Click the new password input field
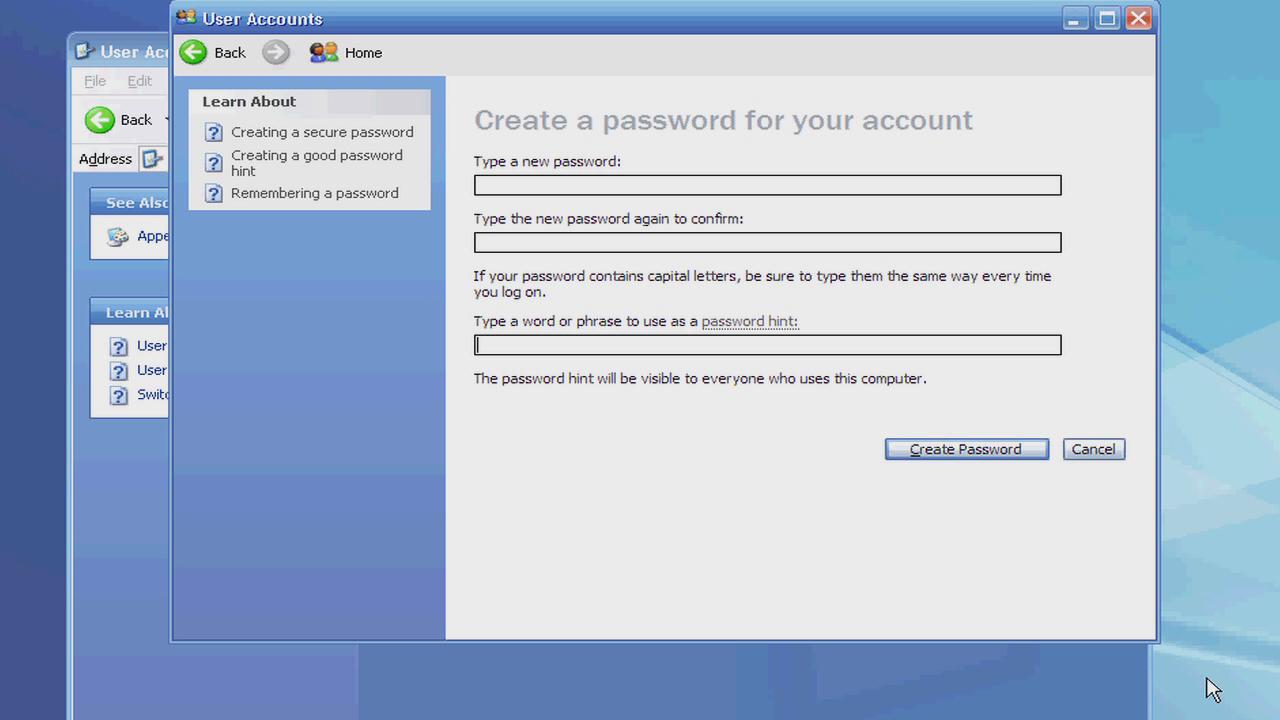The image size is (1280, 720). tap(767, 185)
